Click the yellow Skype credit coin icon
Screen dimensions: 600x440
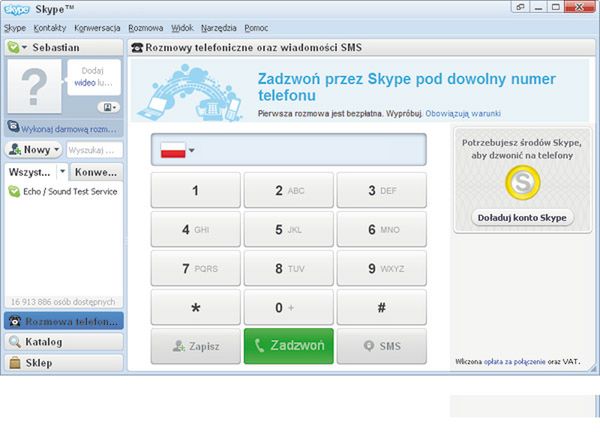(522, 183)
